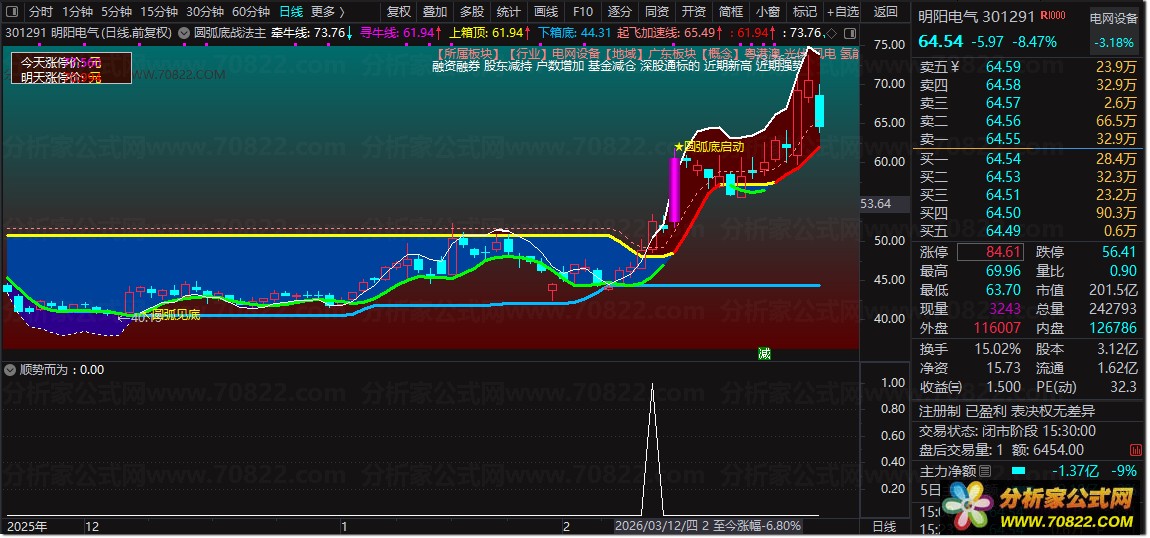Click the 涨停 value 84.61

(x=990, y=252)
